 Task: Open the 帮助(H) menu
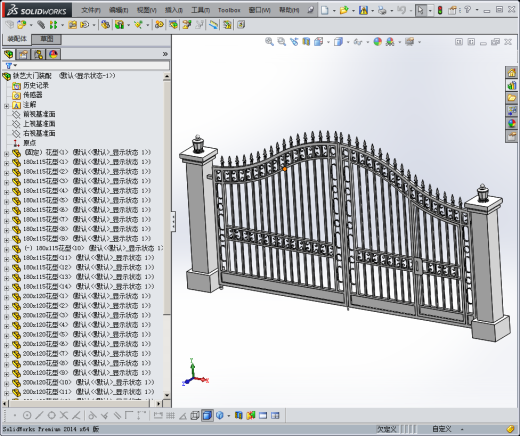point(289,10)
